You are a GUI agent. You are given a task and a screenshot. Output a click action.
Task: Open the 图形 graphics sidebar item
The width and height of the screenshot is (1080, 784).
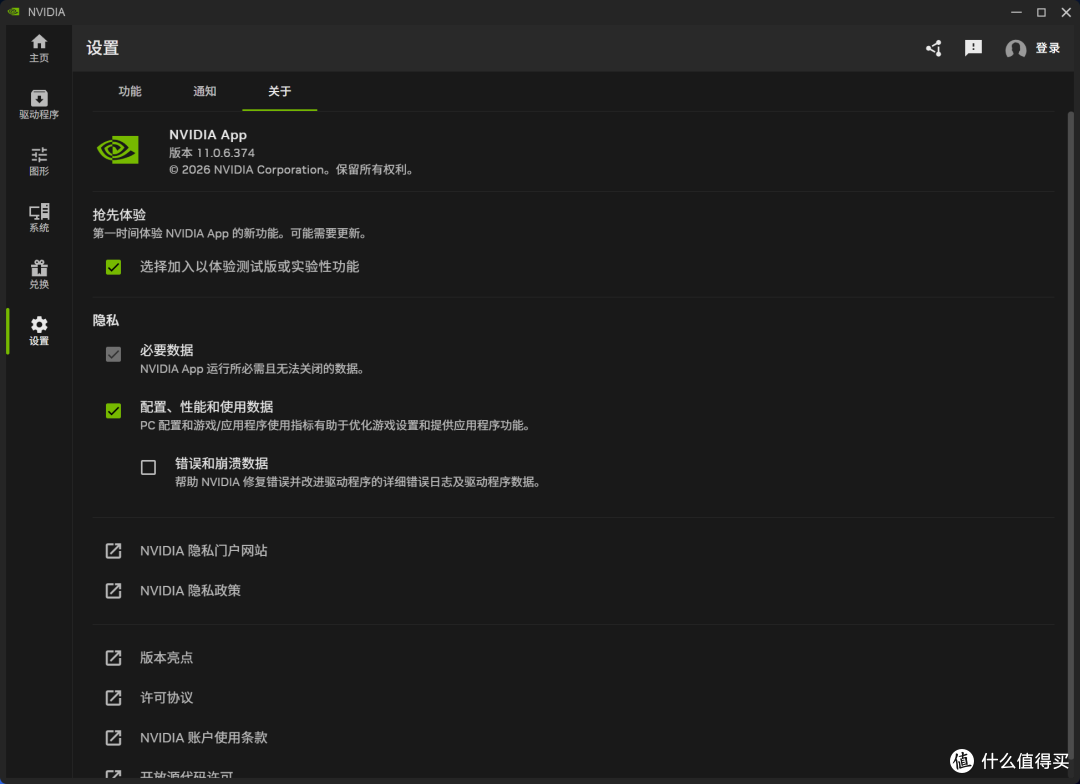[39, 161]
